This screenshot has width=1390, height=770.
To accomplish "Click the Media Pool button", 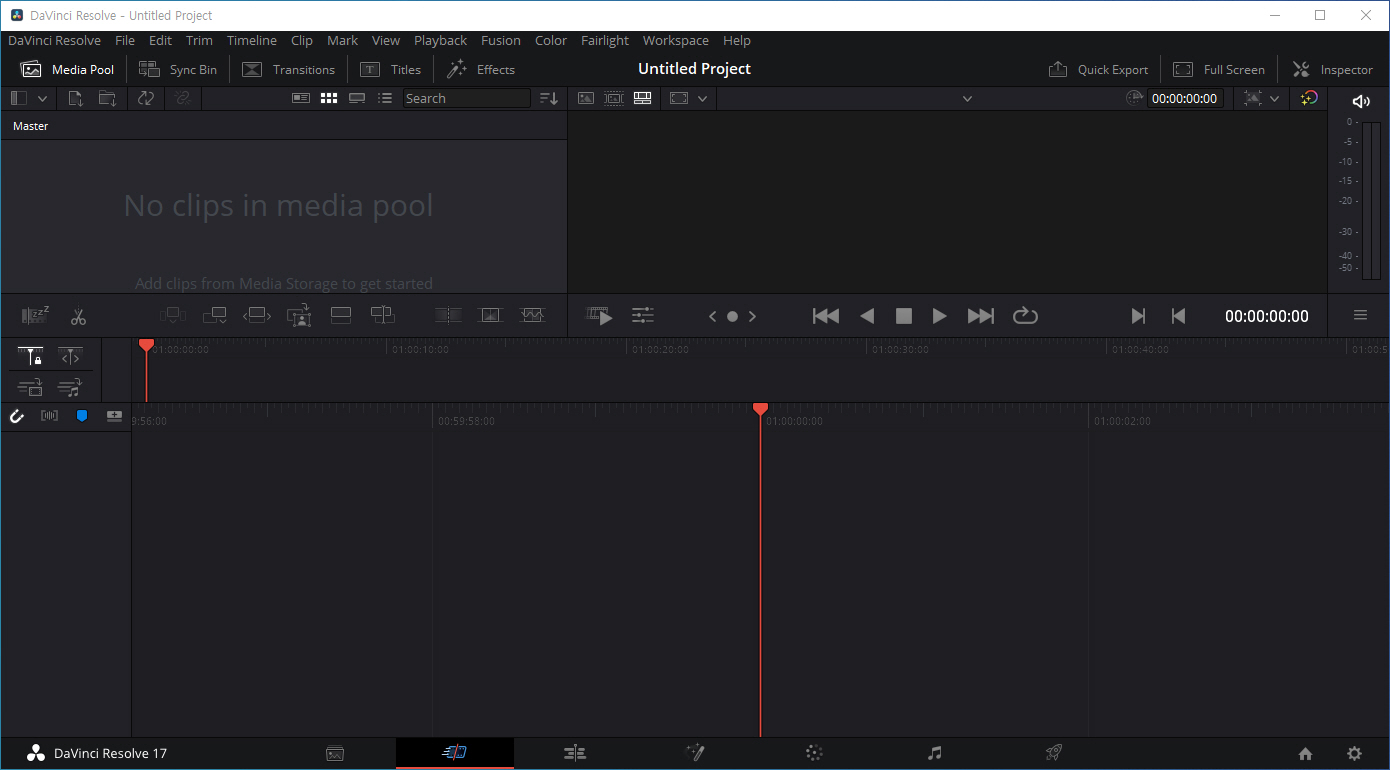I will [x=68, y=69].
